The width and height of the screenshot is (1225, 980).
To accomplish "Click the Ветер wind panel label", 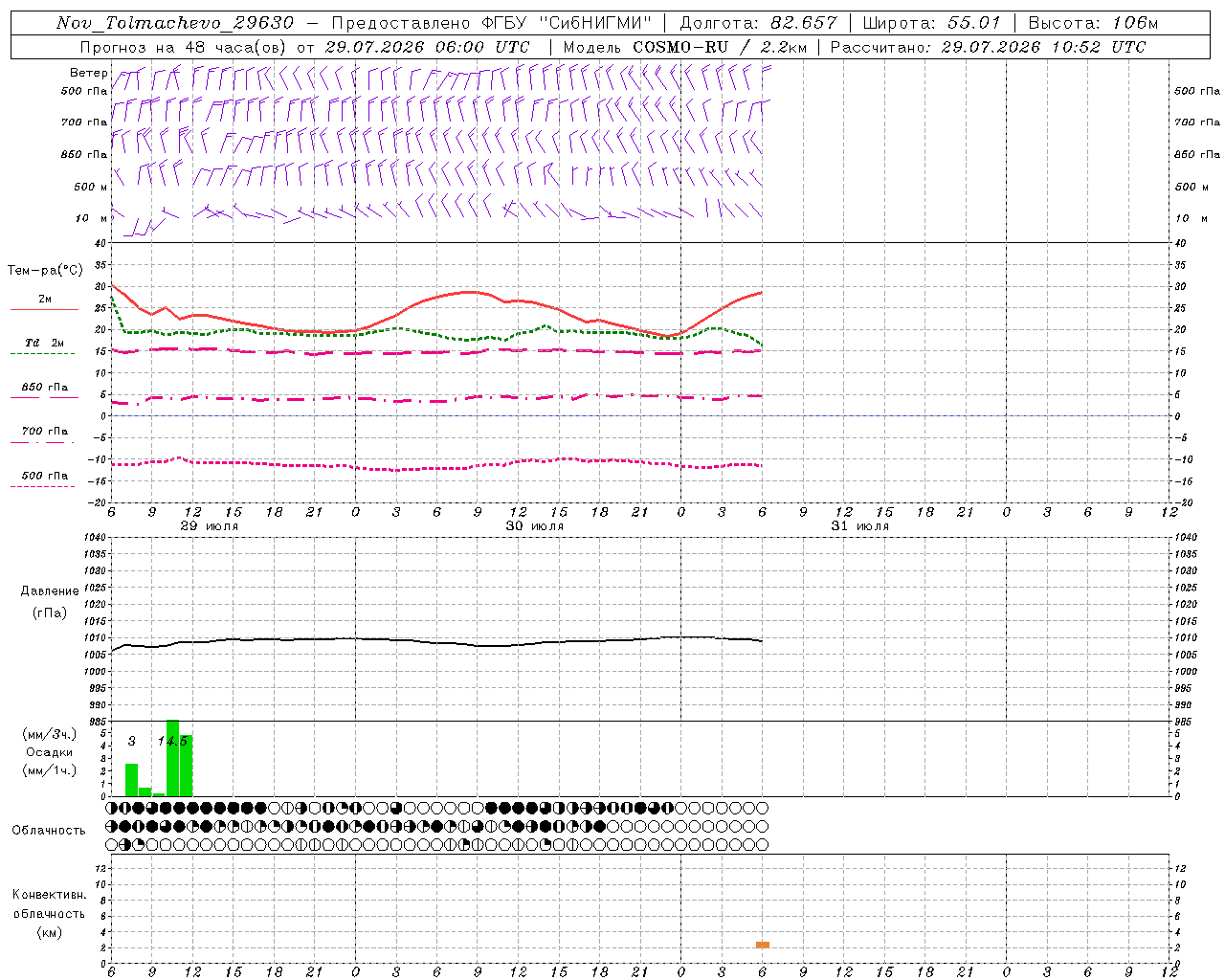I will tap(88, 73).
